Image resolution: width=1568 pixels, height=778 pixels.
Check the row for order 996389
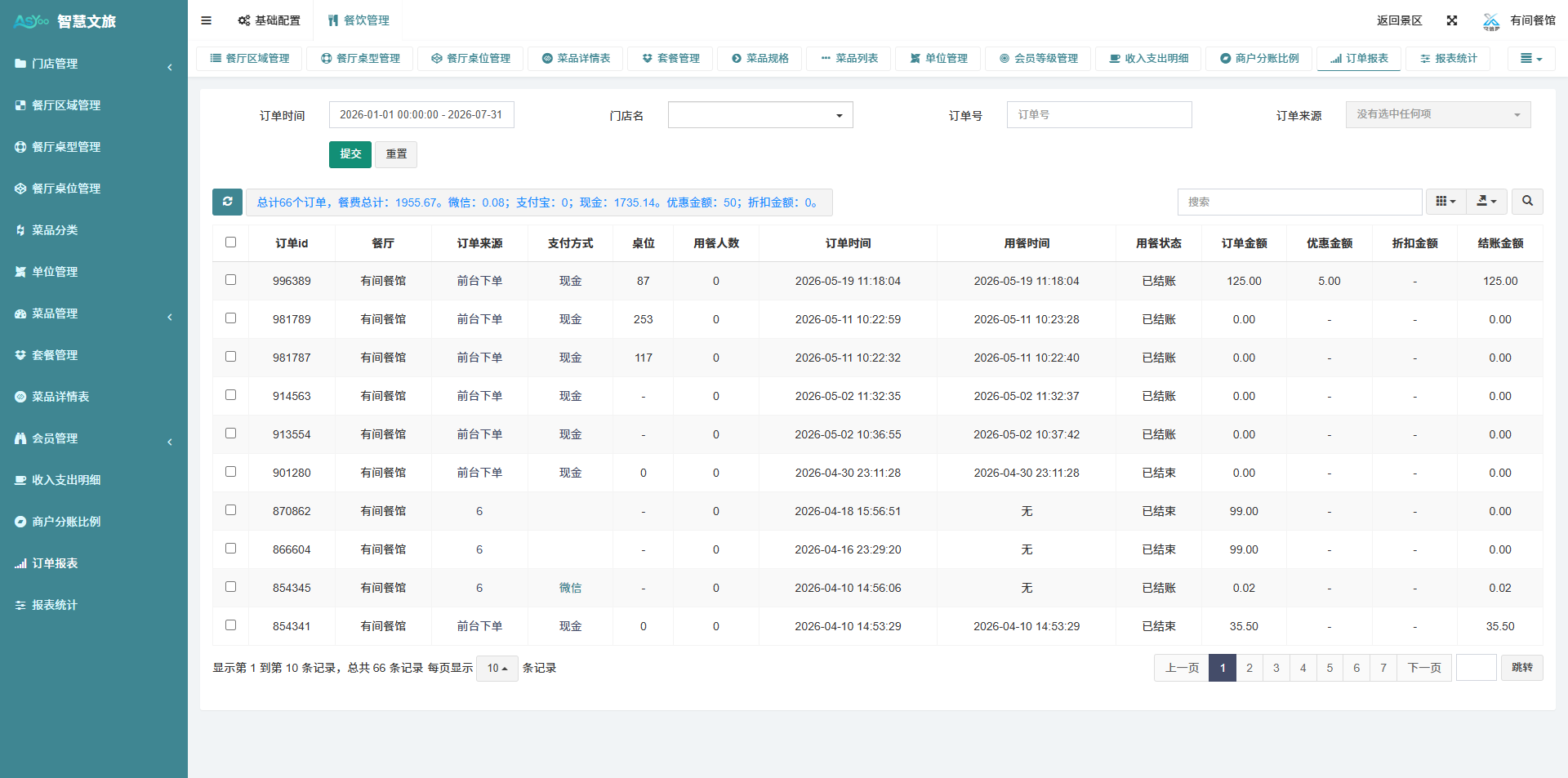[230, 280]
